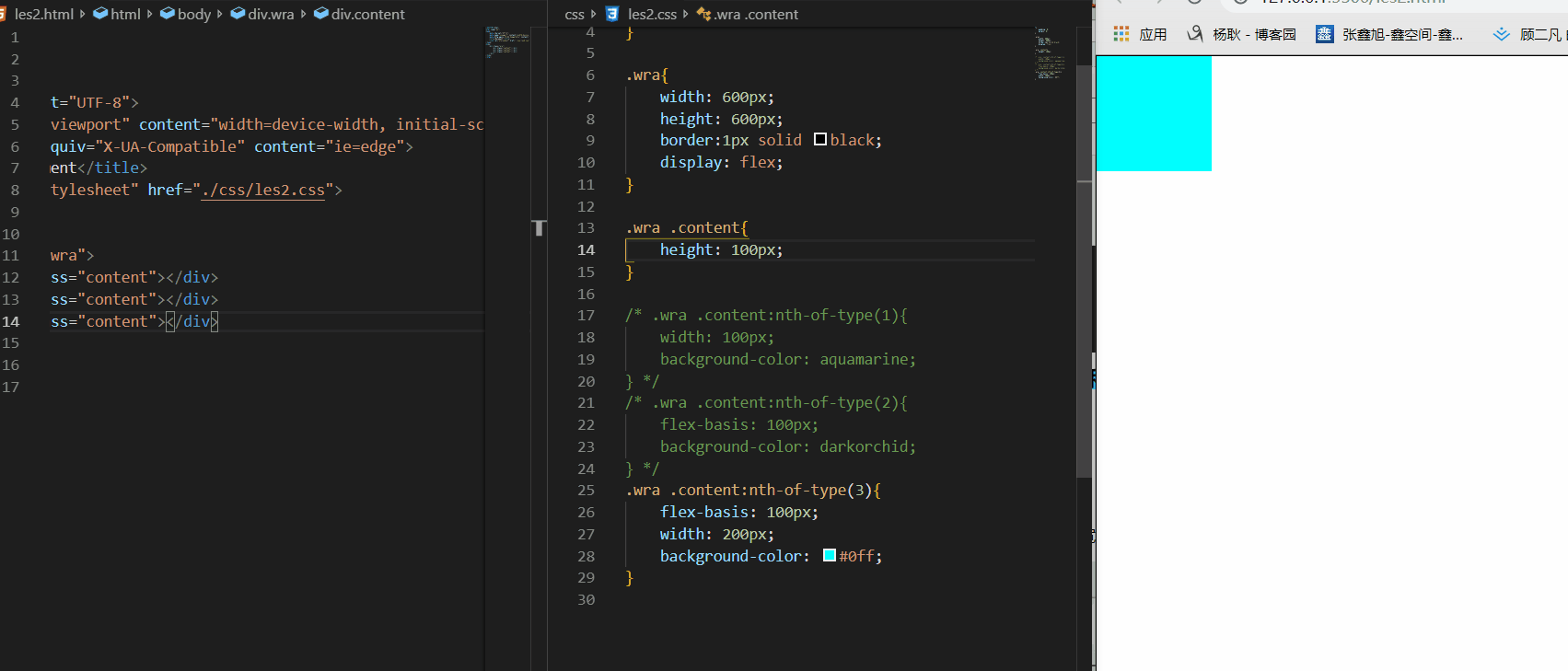Image resolution: width=1568 pixels, height=671 pixels.
Task: Click the 张鑫旭 bookmark favicon
Action: point(1324,34)
